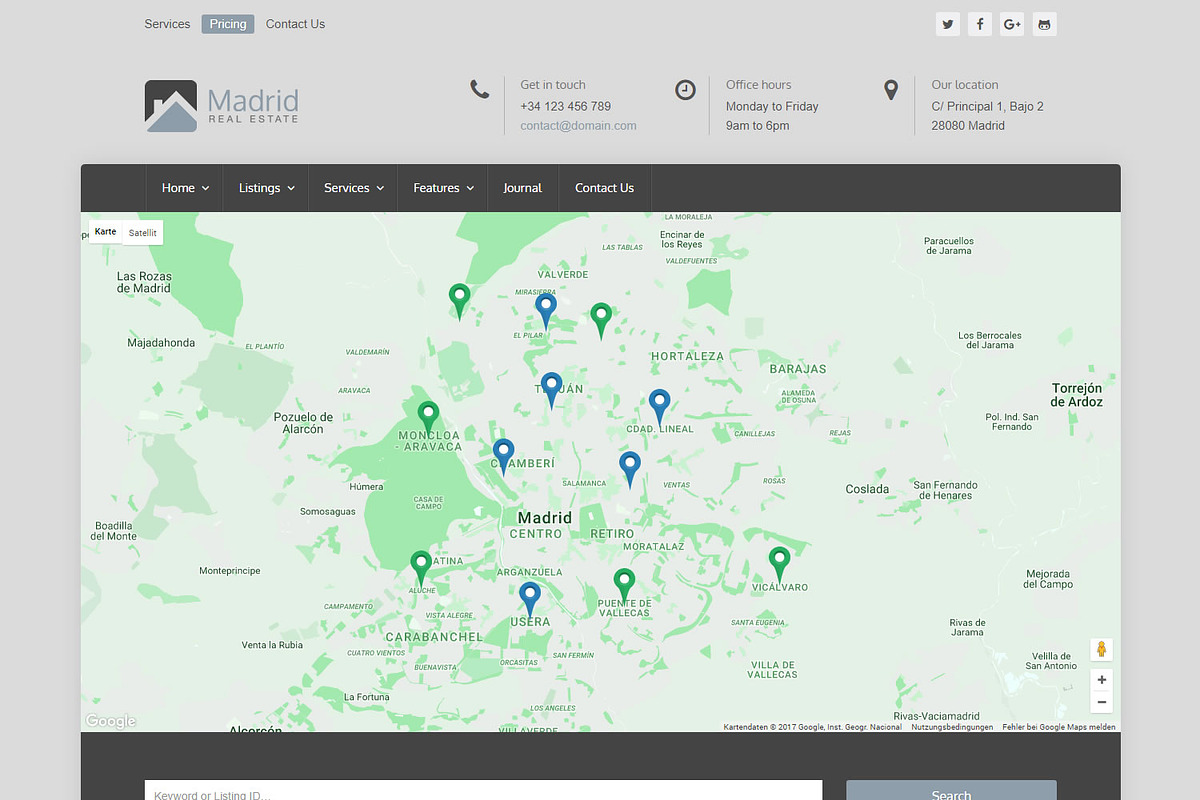Select the blue map marker on Tetuán

(551, 389)
